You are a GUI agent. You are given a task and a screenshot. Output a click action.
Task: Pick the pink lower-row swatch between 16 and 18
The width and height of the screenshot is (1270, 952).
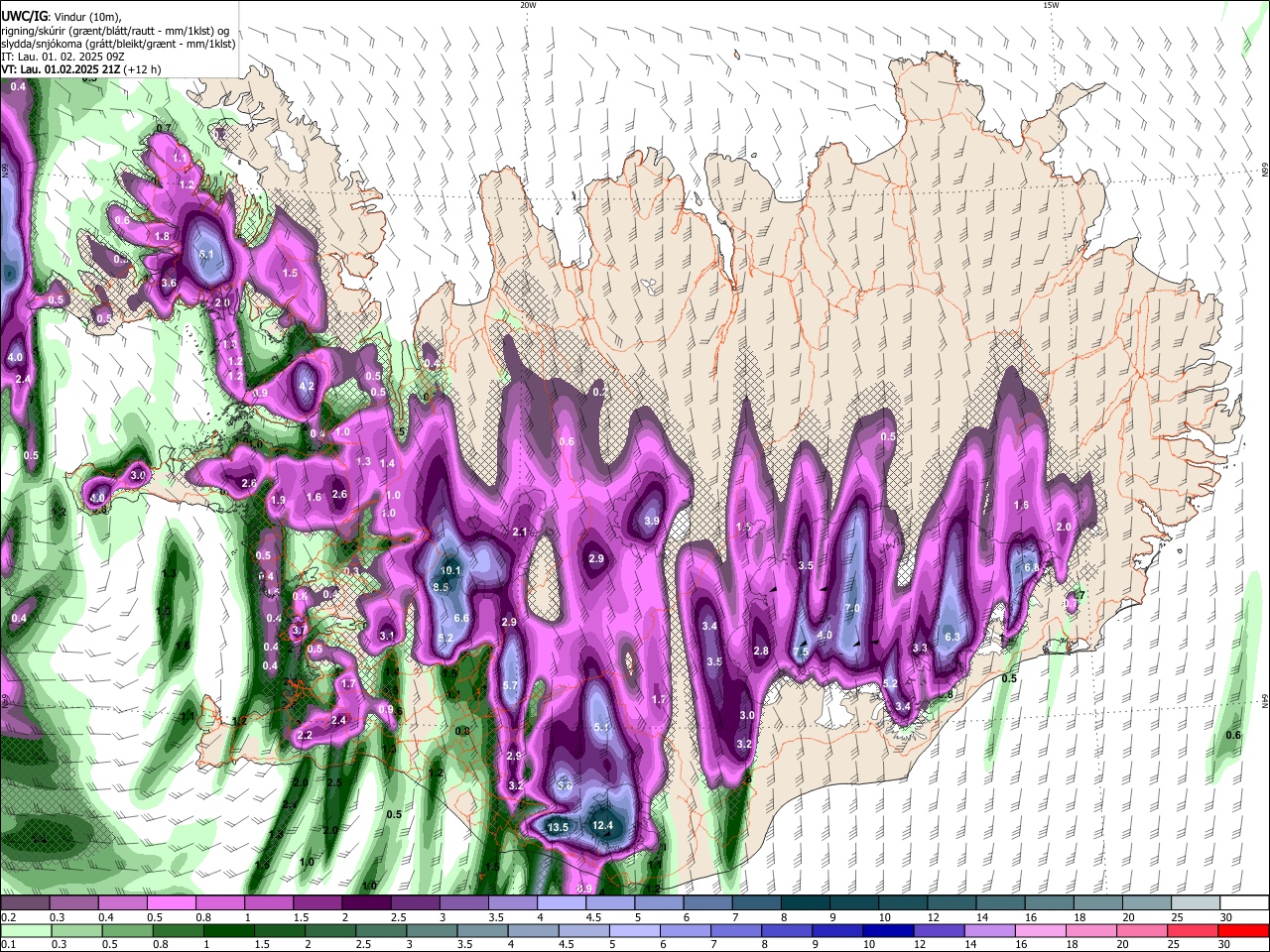(x=1042, y=930)
